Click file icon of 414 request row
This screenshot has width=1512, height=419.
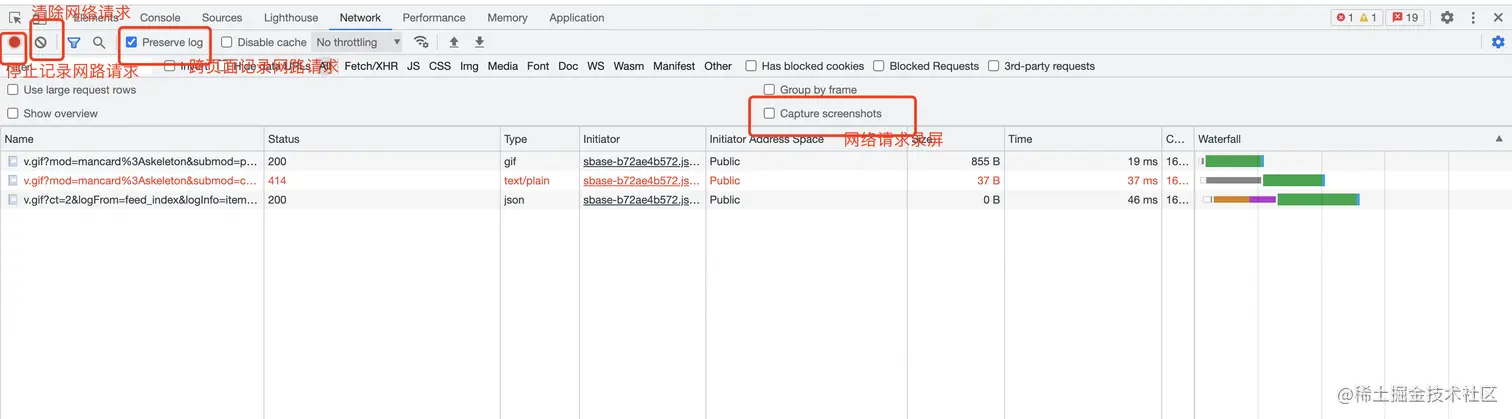point(13,181)
